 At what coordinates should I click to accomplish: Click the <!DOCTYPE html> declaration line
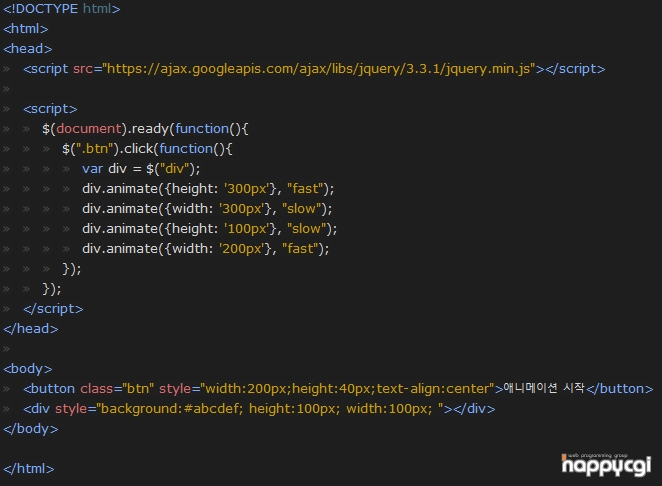[62, 8]
